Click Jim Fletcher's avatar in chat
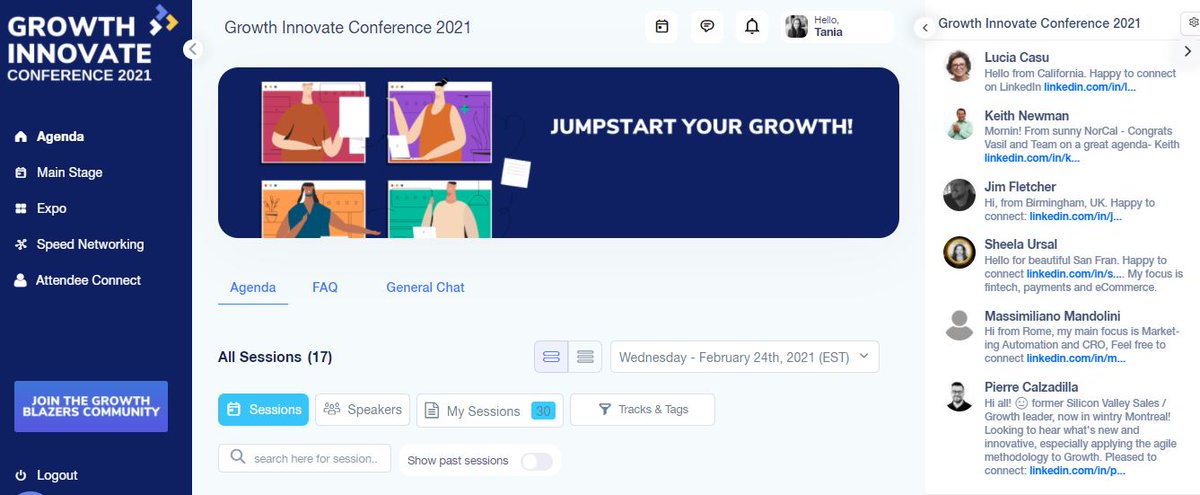This screenshot has height=495, width=1200. click(x=959, y=194)
